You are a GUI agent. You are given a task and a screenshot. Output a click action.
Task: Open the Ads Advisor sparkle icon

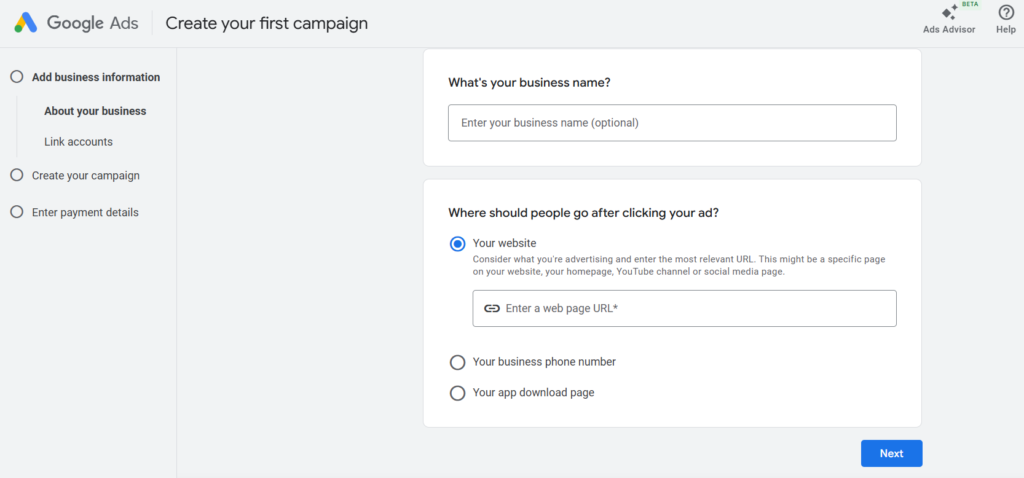(948, 13)
